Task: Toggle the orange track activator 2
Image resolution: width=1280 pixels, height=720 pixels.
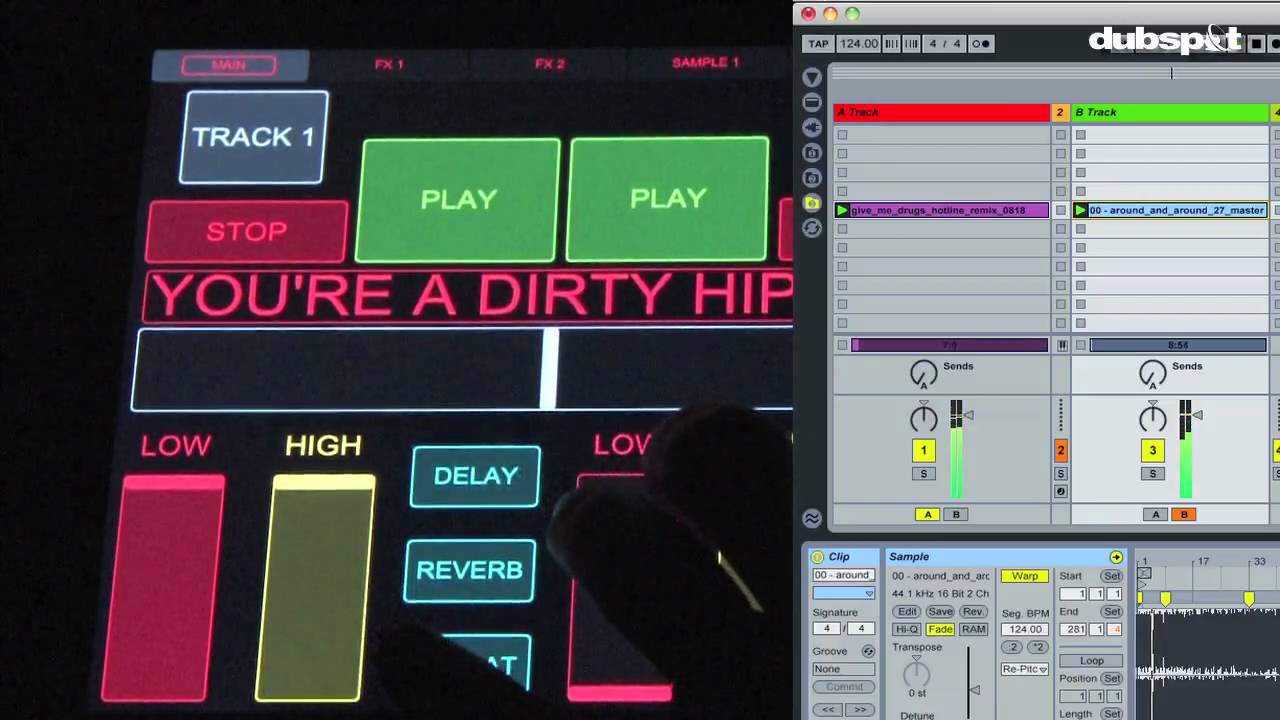Action: 1061,451
